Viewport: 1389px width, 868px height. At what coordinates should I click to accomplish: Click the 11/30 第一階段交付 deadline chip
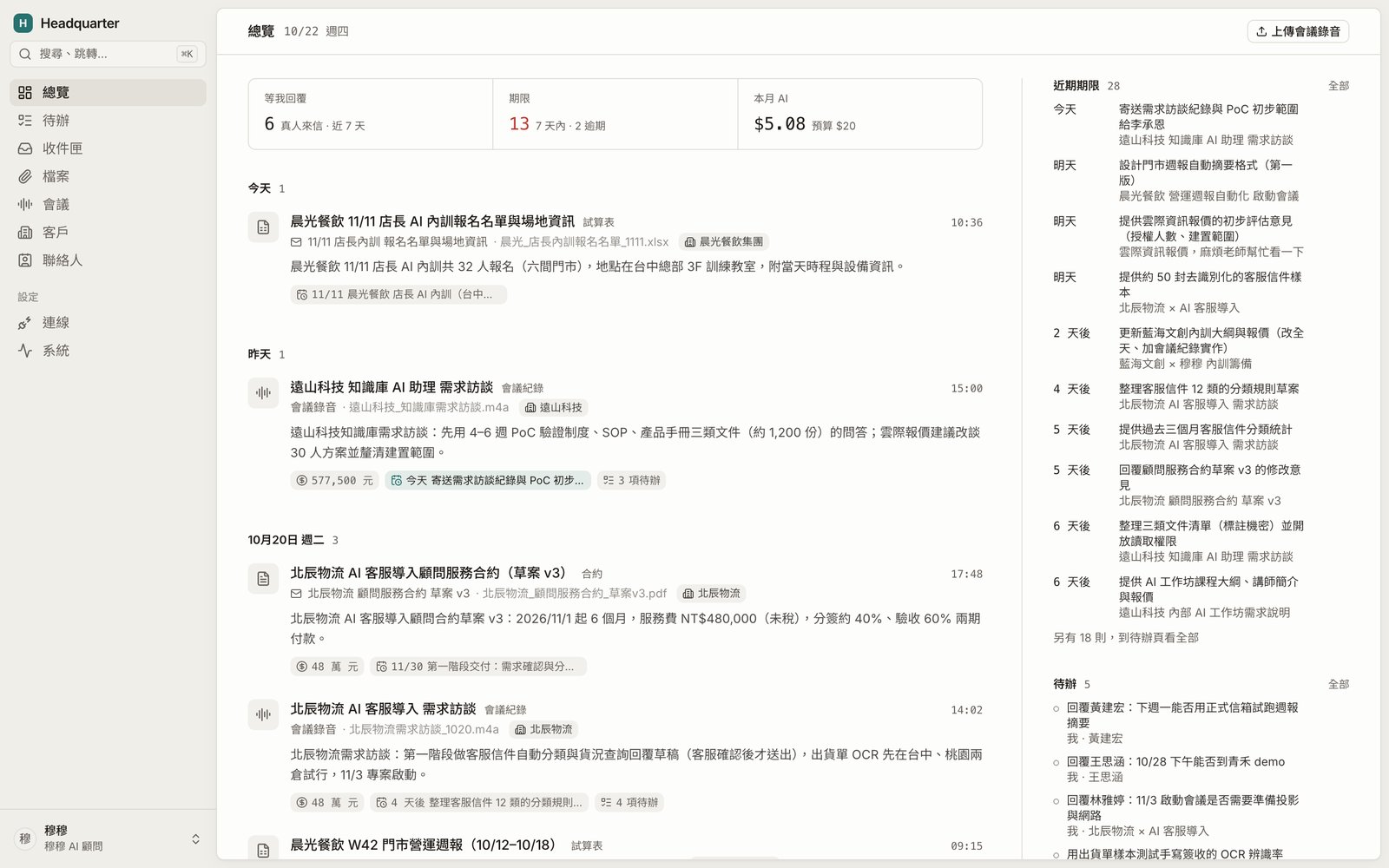pyautogui.click(x=478, y=667)
